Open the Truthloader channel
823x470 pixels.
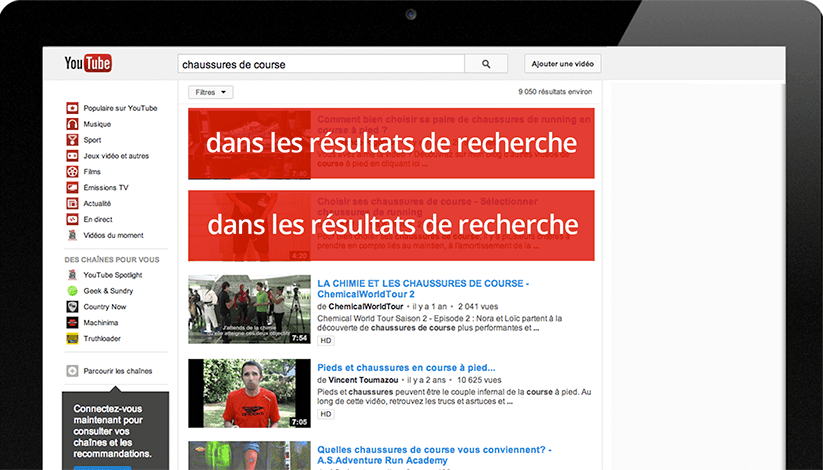click(102, 339)
